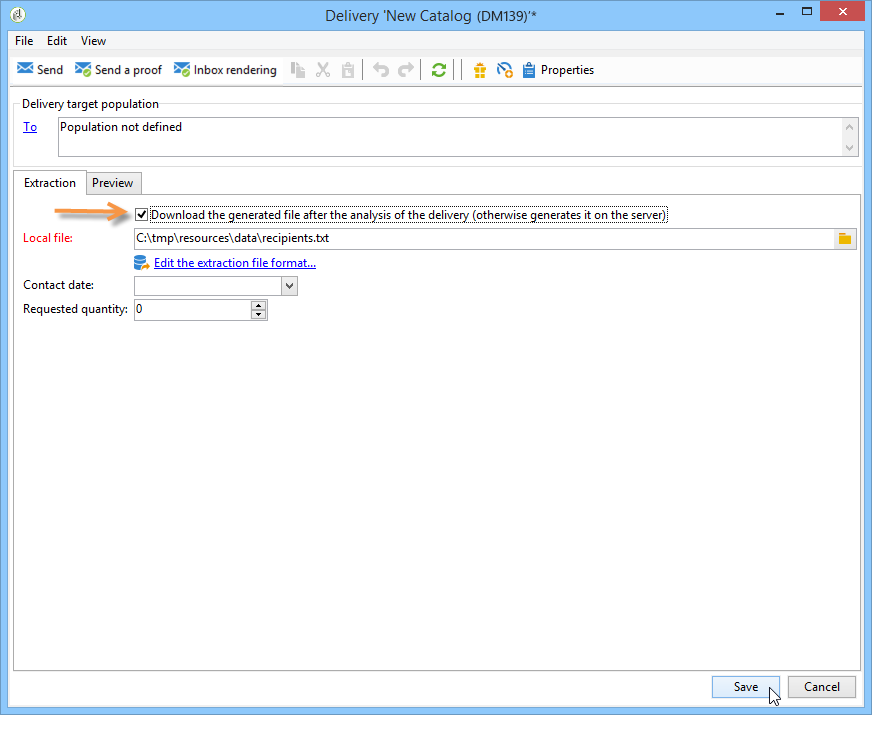Click the Send envelope toolbar button
The image size is (892, 734).
click(x=40, y=70)
